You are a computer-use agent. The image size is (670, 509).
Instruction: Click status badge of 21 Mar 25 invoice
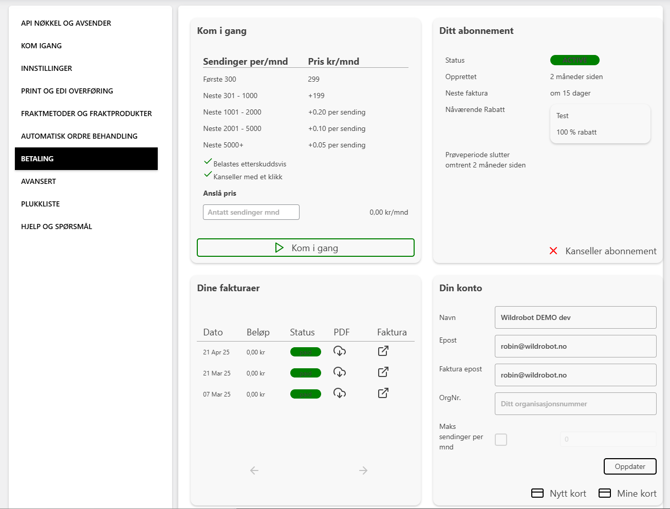[x=306, y=373]
